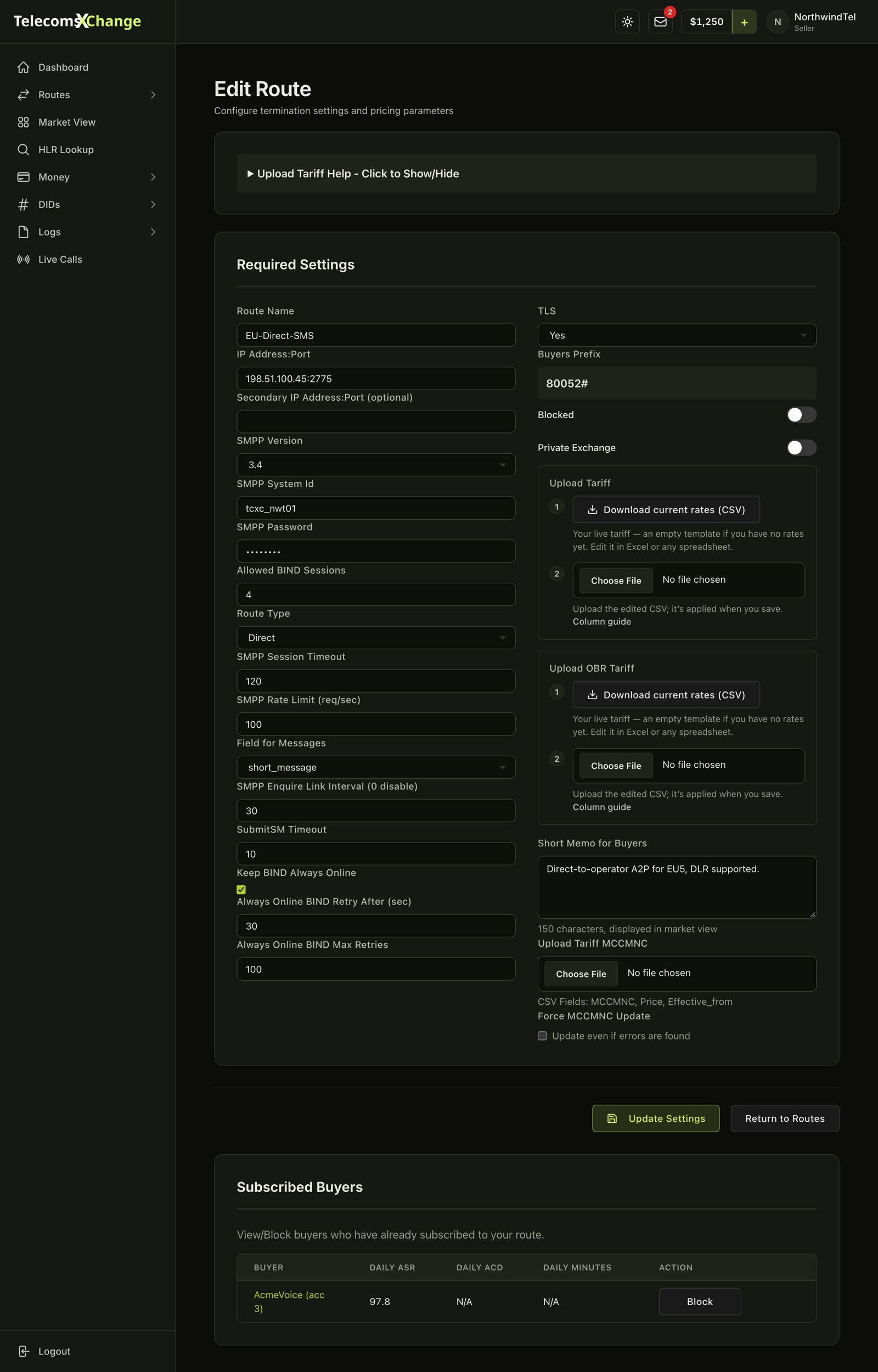This screenshot has height=1372, width=878.
Task: Click the IP Address:Port field
Action: 376,379
